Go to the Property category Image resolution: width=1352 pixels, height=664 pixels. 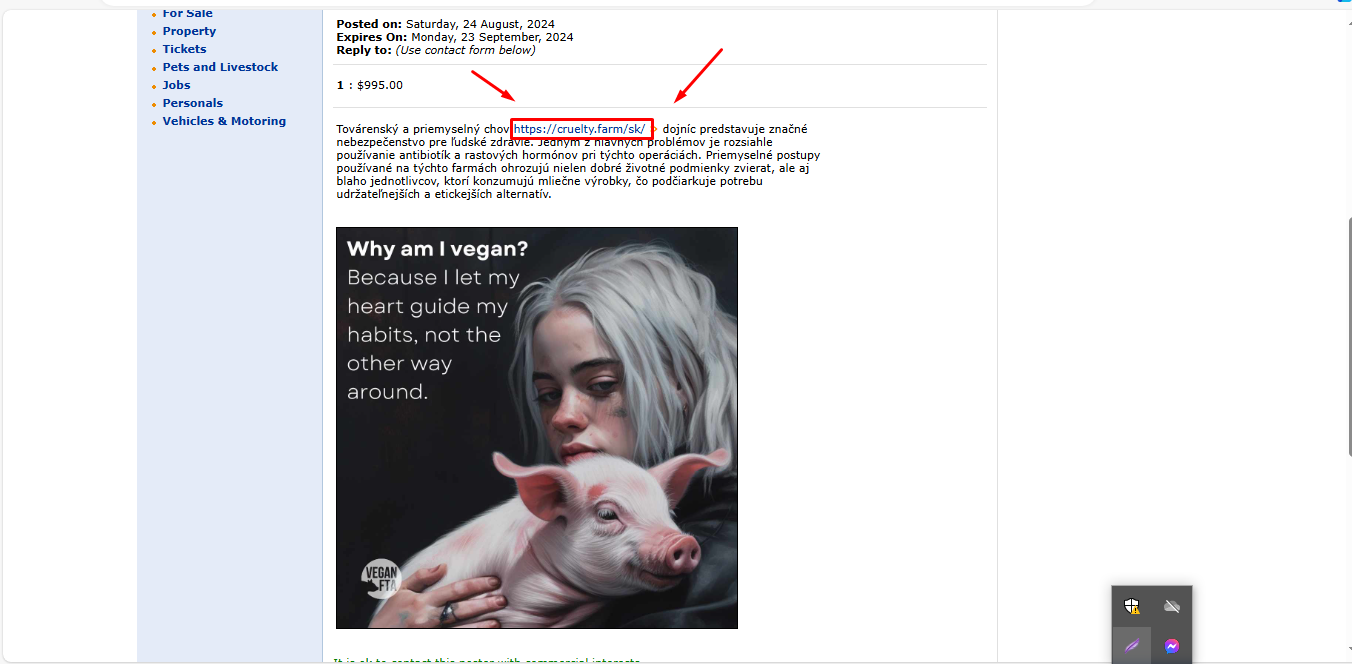(189, 31)
